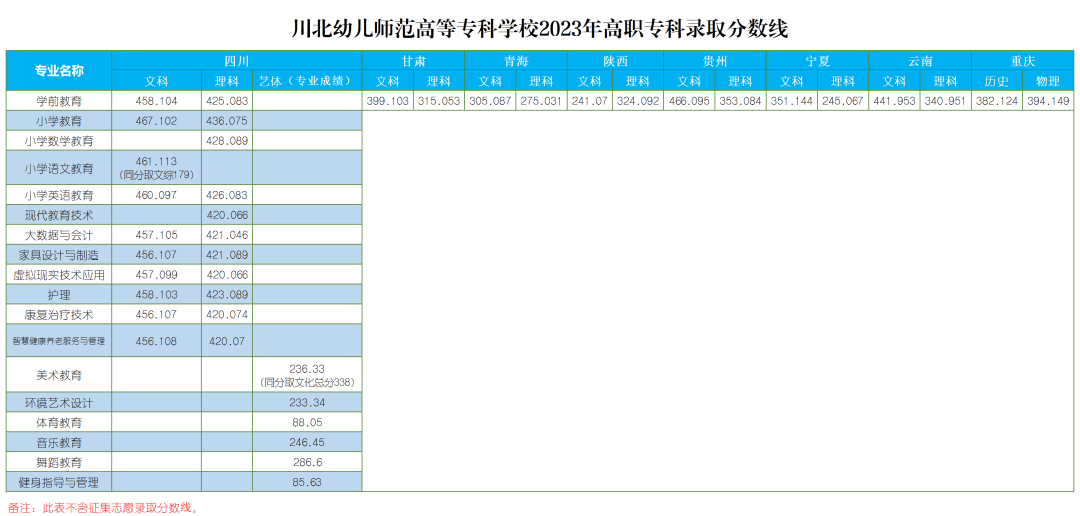Click the 健身指导与管理 row label
This screenshot has width=1080, height=516.
[59, 482]
